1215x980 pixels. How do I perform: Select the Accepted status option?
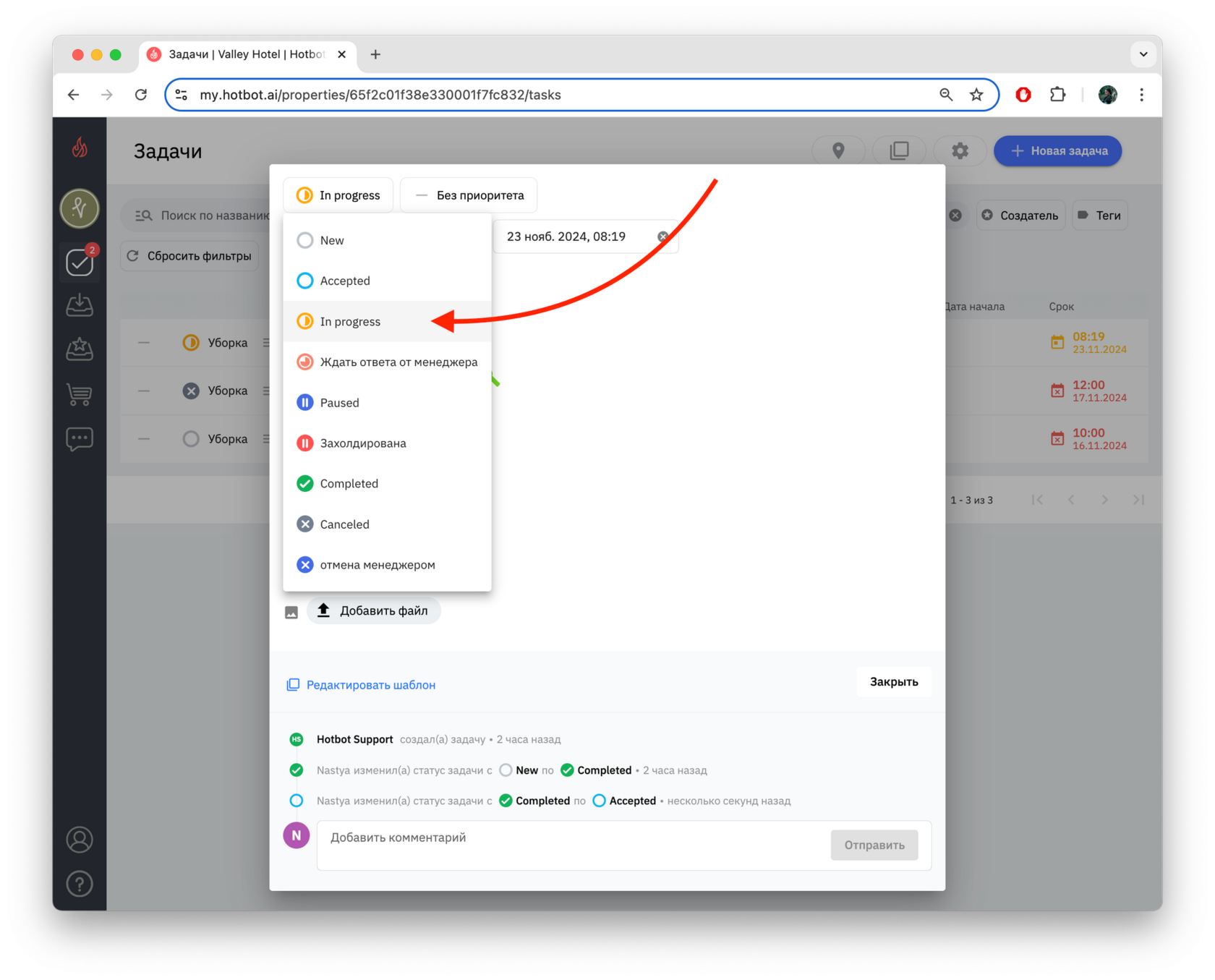[x=387, y=281]
